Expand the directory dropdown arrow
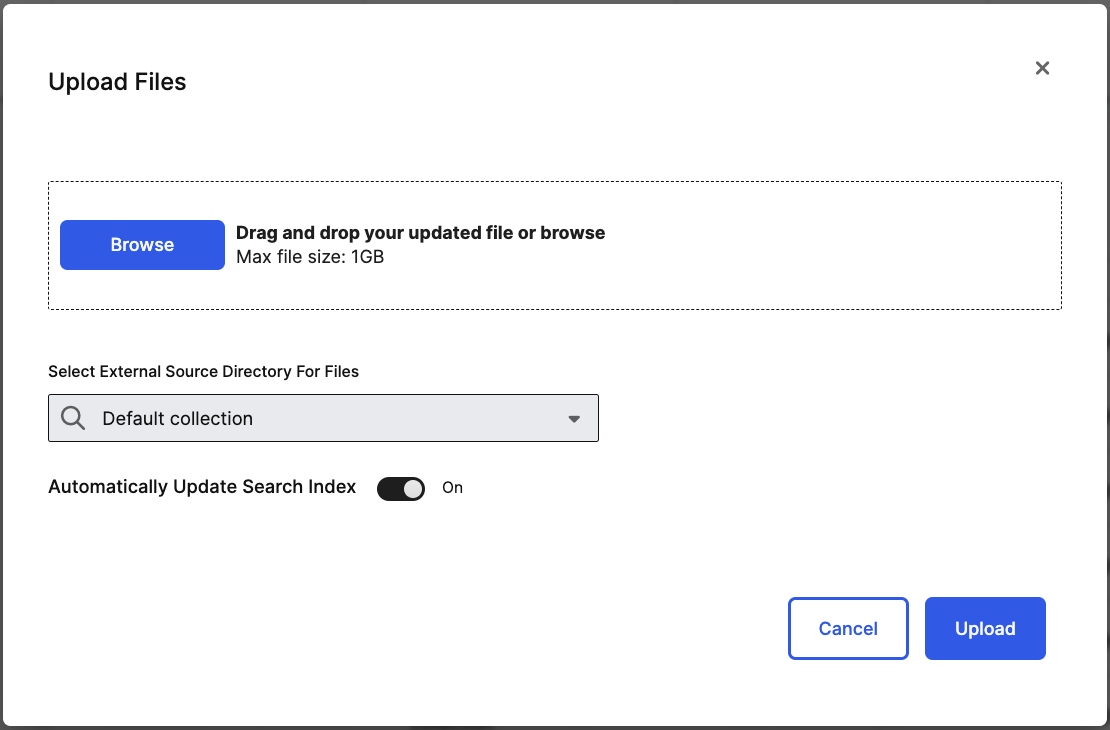Screen dimensions: 1110x730 pyautogui.click(x=574, y=419)
